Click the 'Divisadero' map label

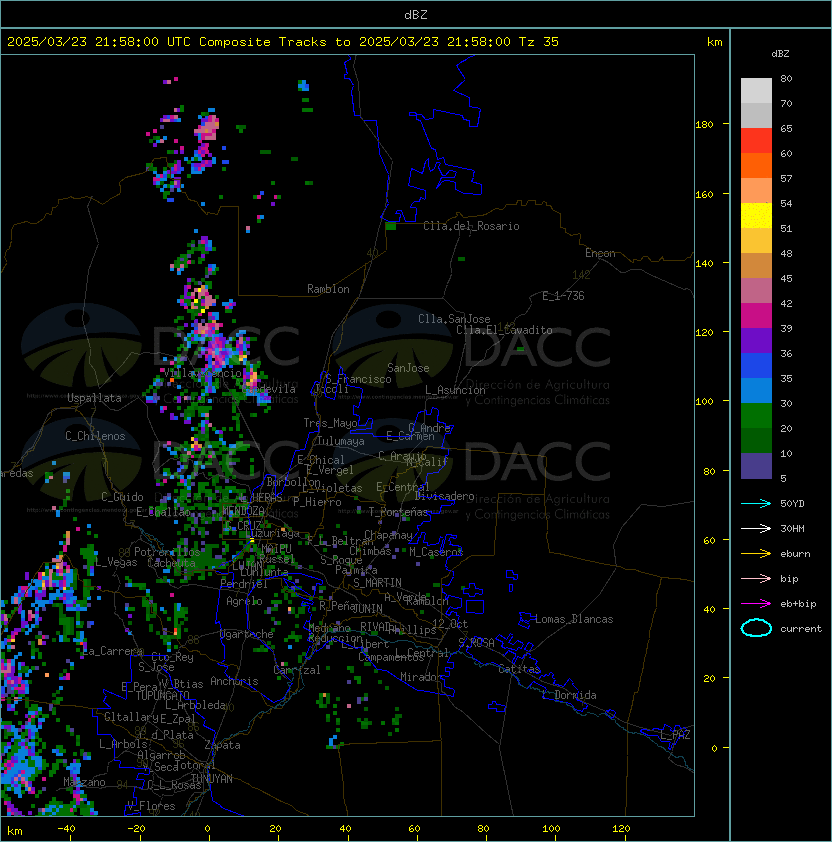(444, 496)
